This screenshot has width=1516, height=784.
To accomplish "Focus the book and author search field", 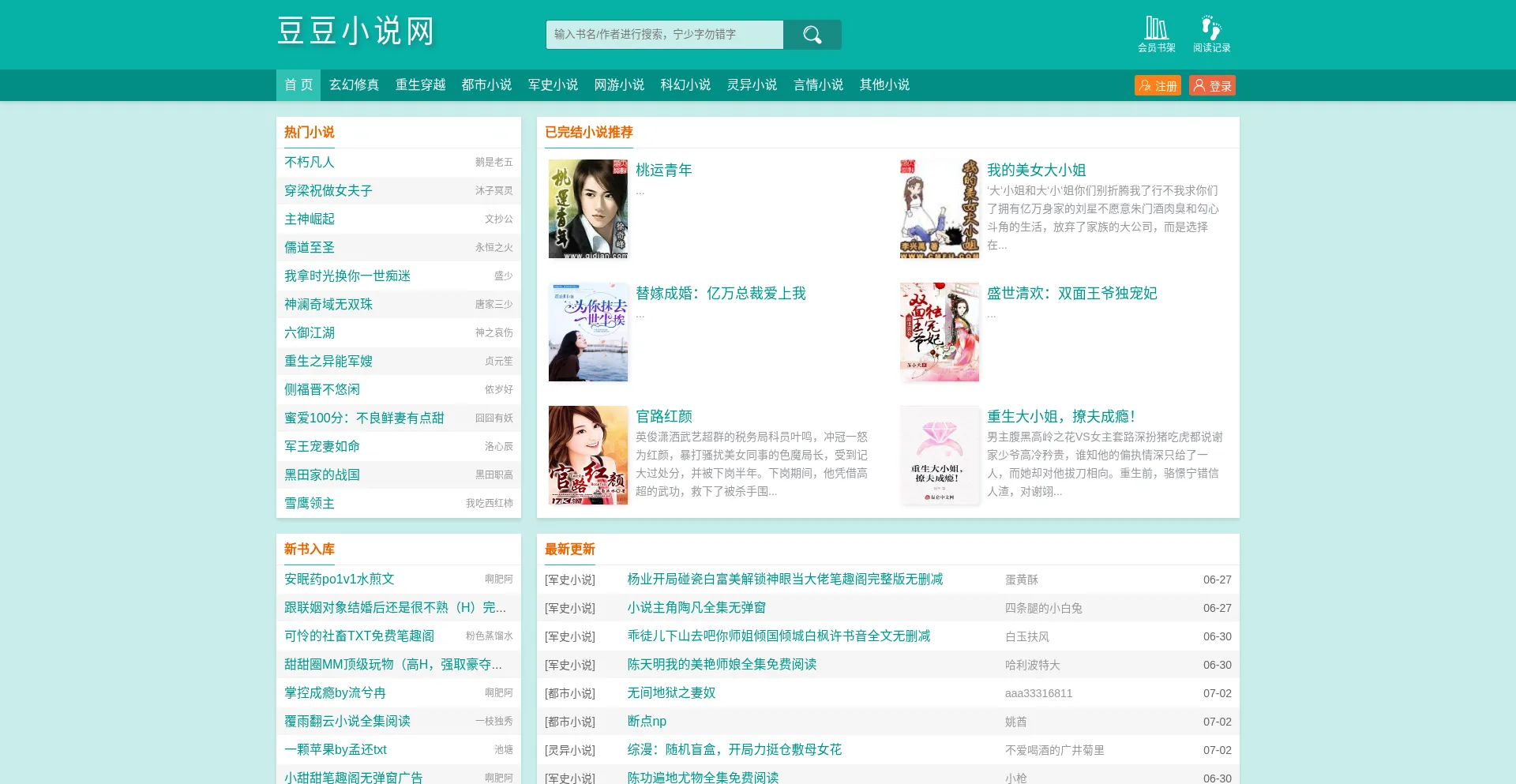I will click(x=665, y=35).
